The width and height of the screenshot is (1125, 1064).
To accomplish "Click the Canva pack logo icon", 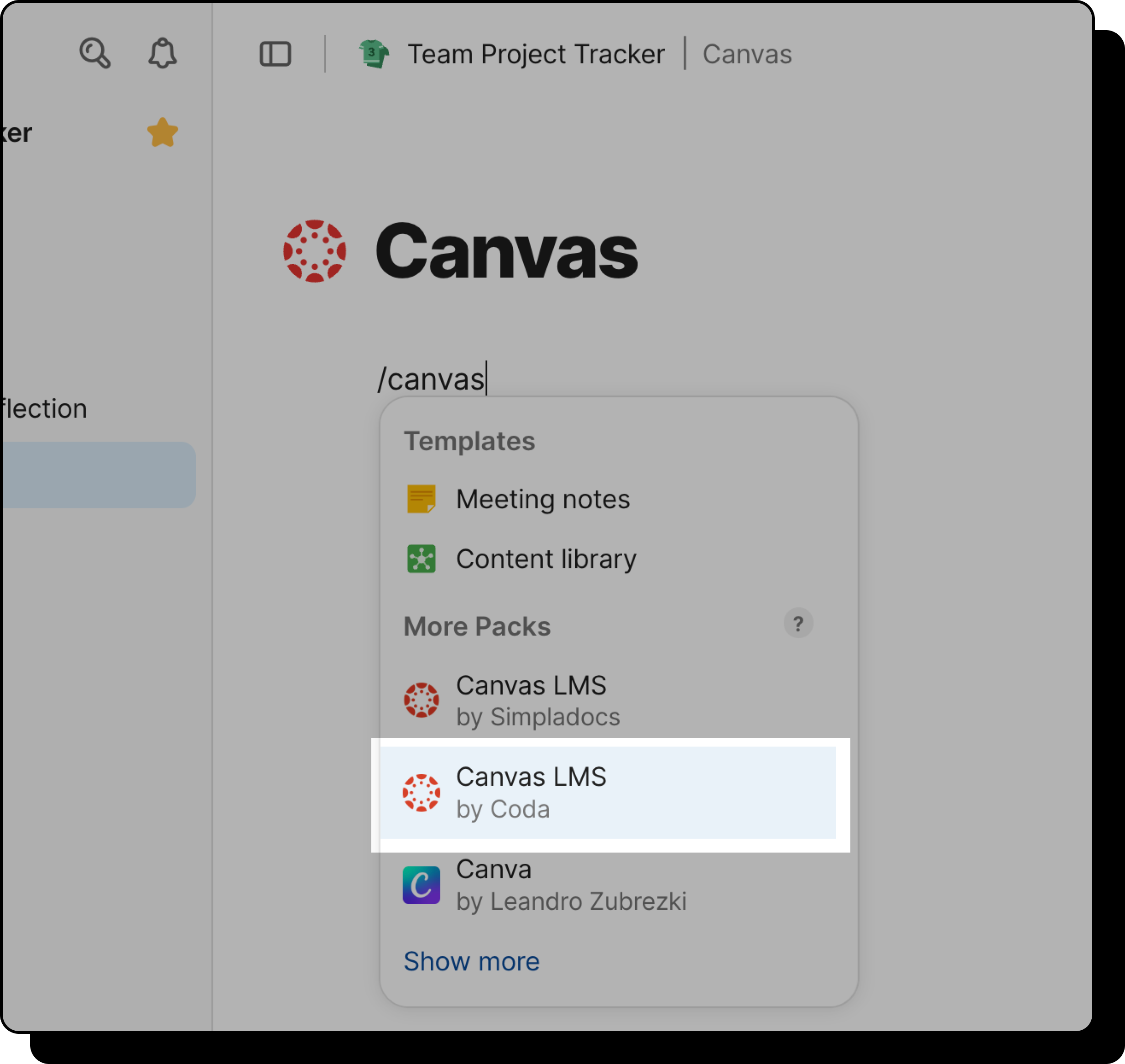I will coord(422,885).
